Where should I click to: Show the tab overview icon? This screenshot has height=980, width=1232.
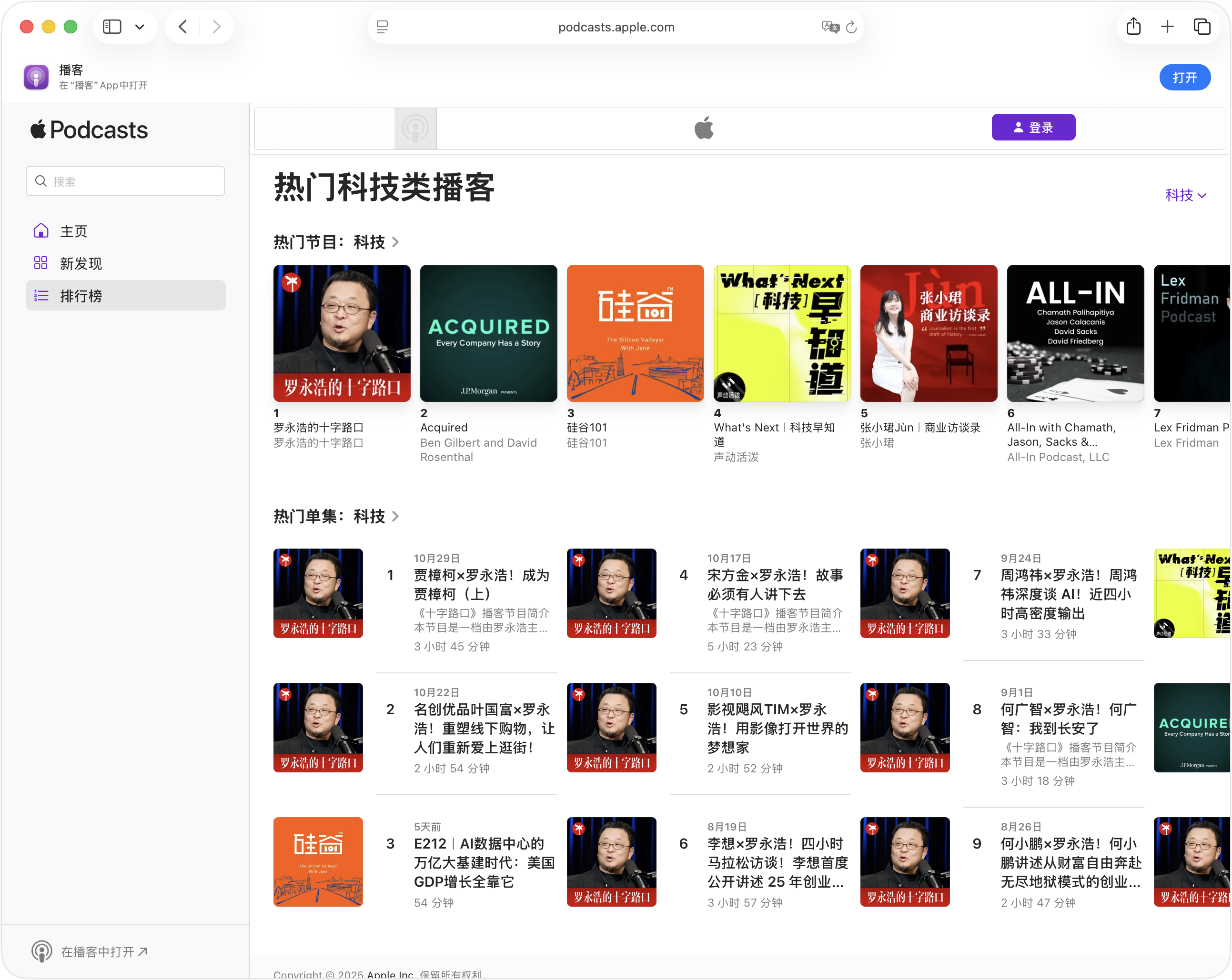click(1202, 27)
